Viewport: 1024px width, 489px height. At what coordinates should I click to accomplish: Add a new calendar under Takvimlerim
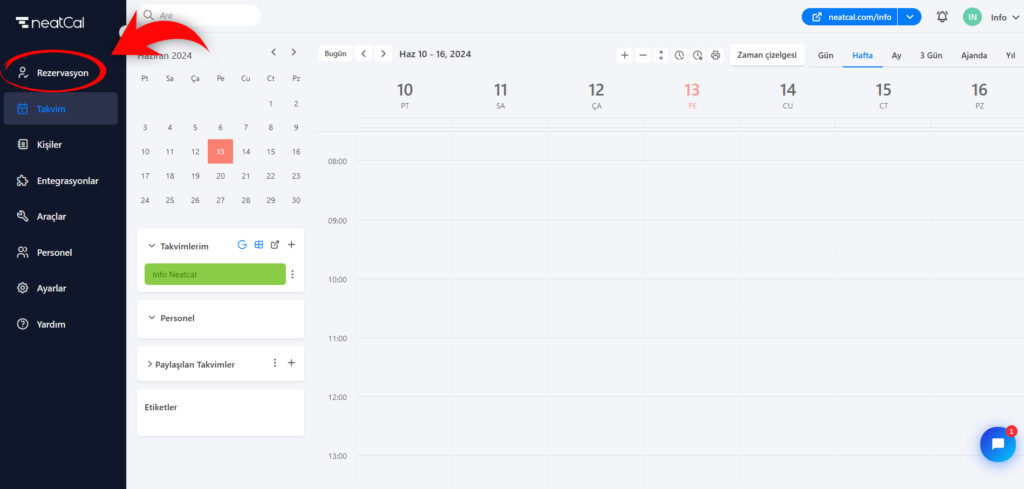click(x=291, y=245)
